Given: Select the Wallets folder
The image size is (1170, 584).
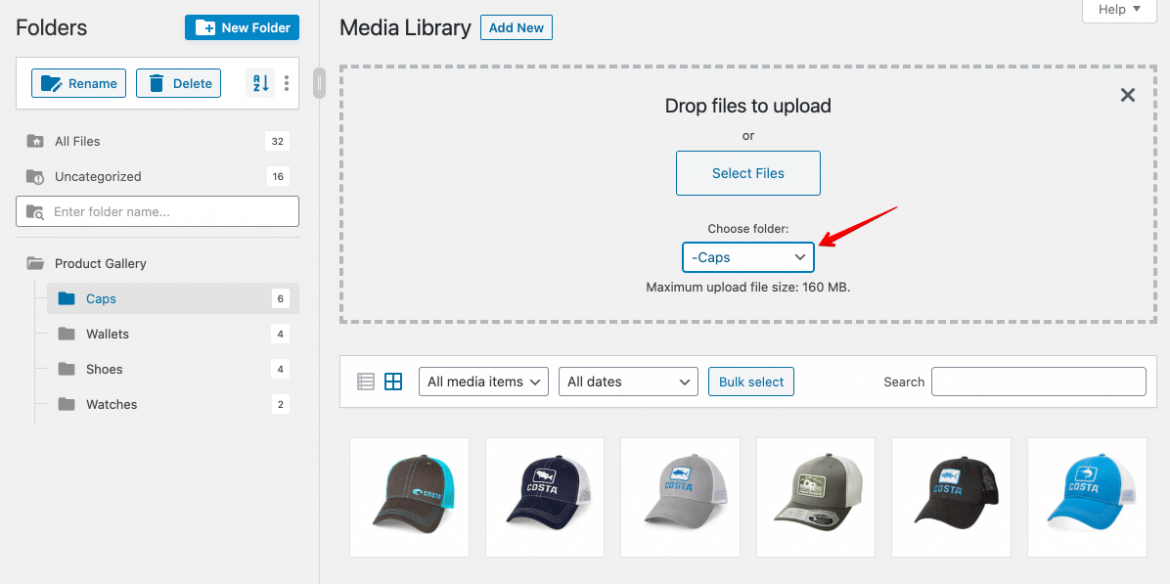Looking at the screenshot, I should pos(106,333).
